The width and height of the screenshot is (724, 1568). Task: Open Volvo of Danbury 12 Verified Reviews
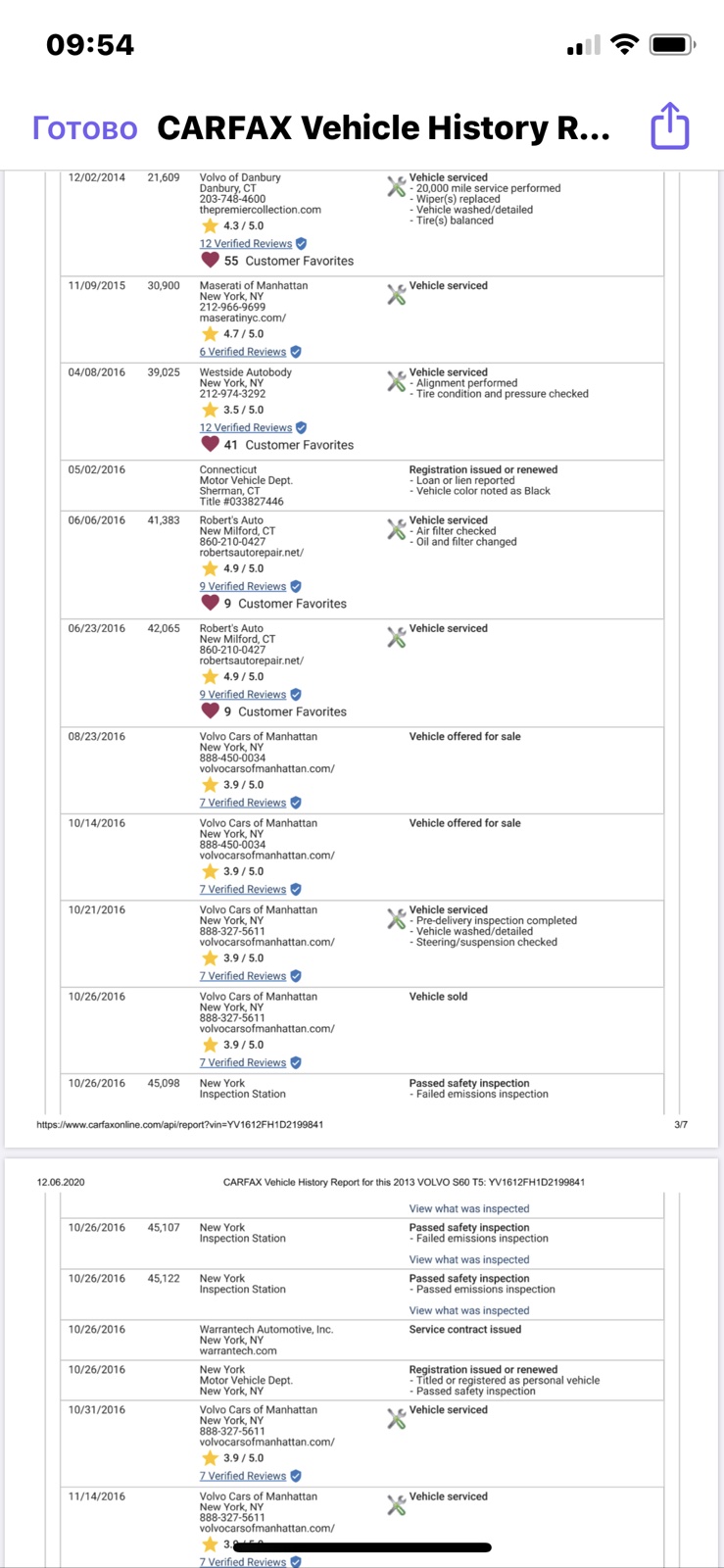pos(246,244)
